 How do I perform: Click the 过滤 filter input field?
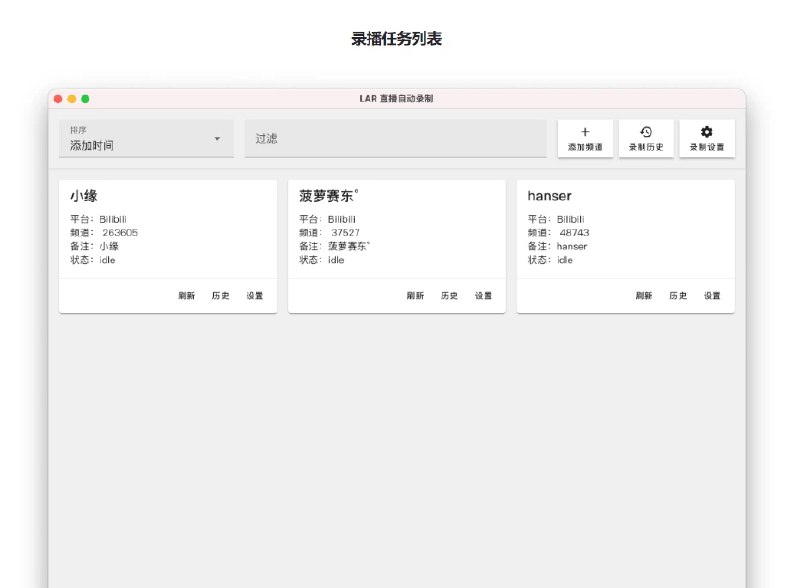[x=395, y=139]
